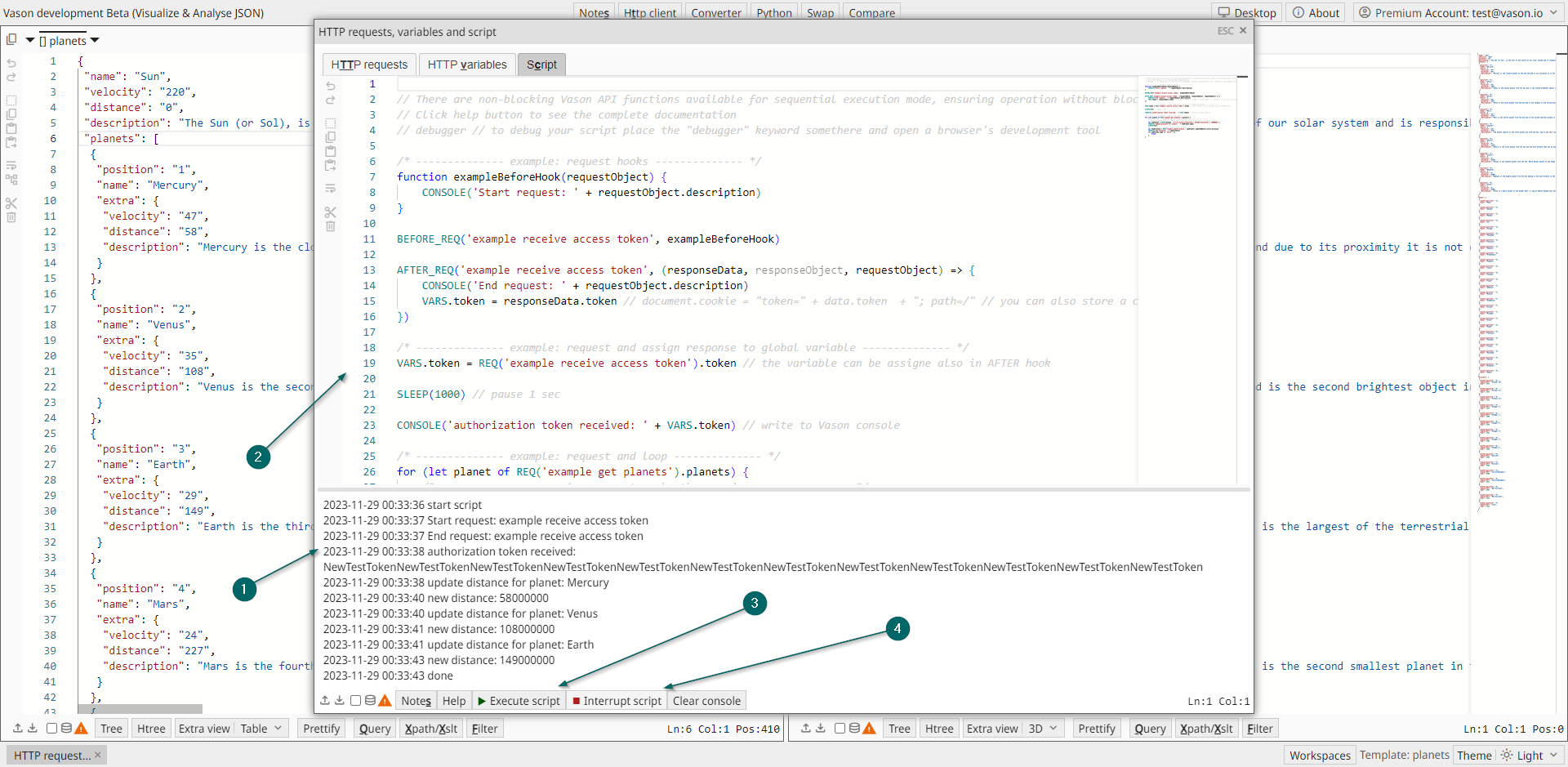This screenshot has width=1568, height=767.
Task: Click Workspaces button
Action: pos(1320,756)
